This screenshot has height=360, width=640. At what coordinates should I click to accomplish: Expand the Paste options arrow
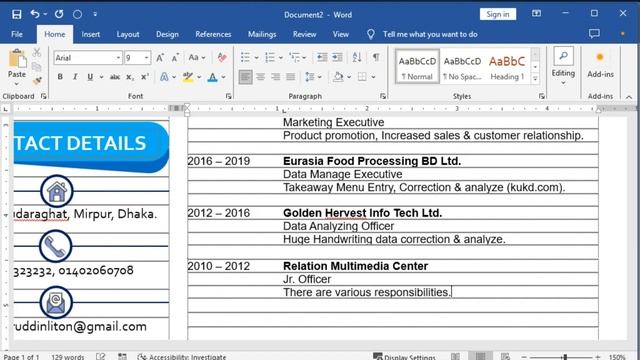point(17,84)
